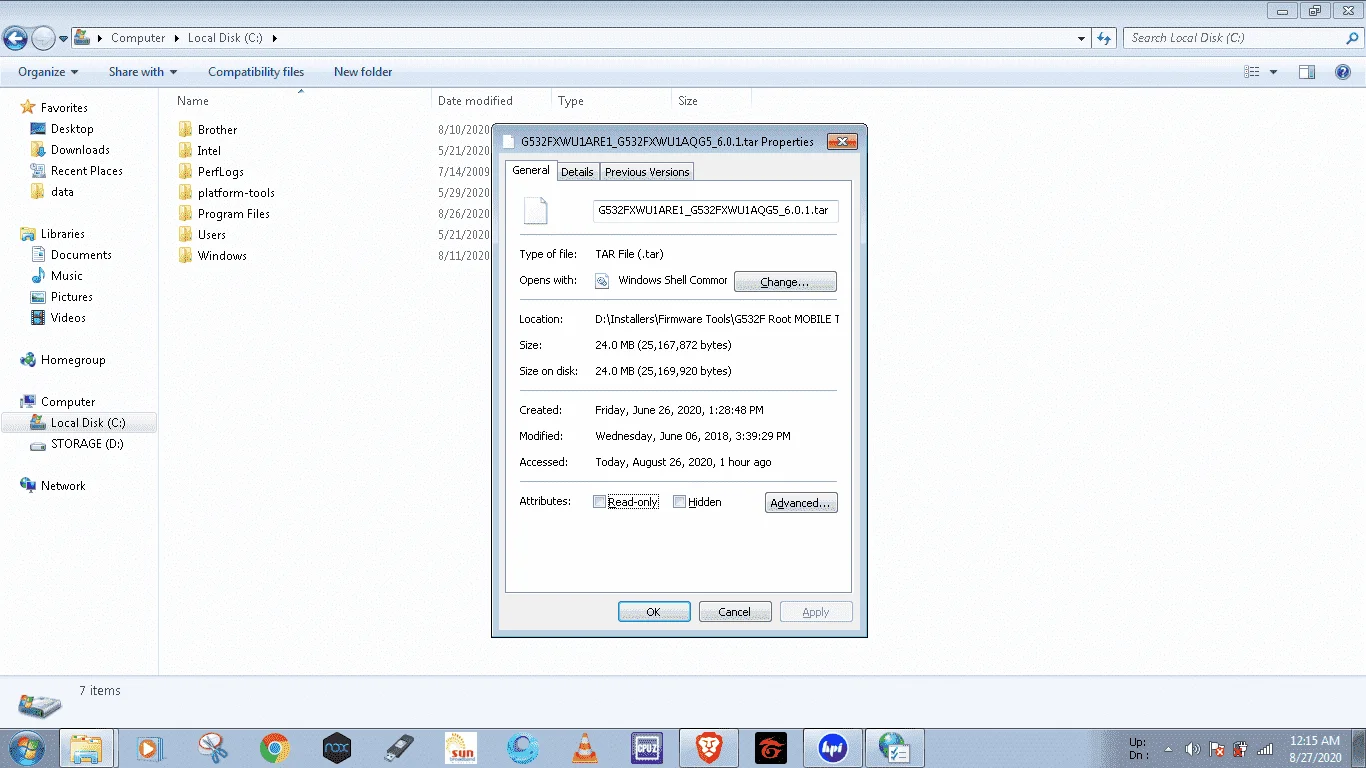Open Sun Broadband app on taskbar

(x=461, y=748)
